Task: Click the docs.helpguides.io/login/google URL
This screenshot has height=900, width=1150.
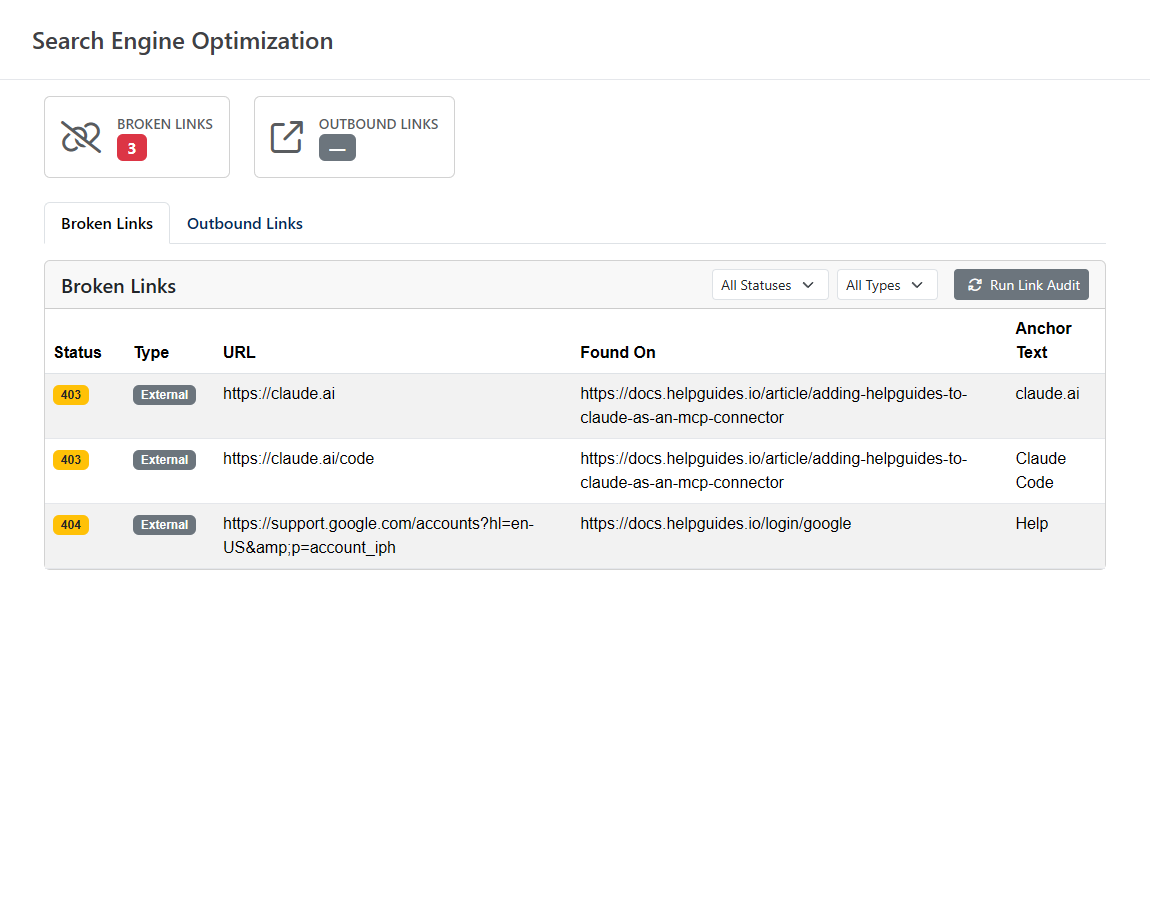Action: coord(716,524)
